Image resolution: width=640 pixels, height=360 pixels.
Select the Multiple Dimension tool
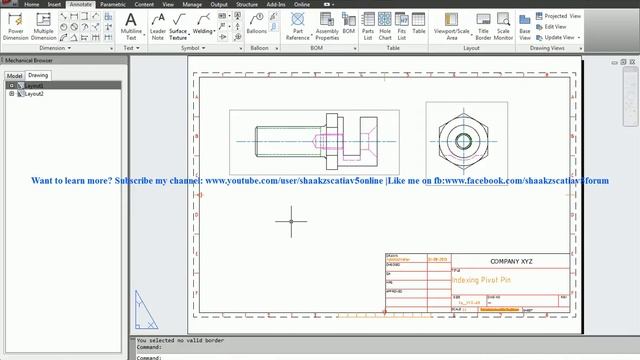(43, 27)
